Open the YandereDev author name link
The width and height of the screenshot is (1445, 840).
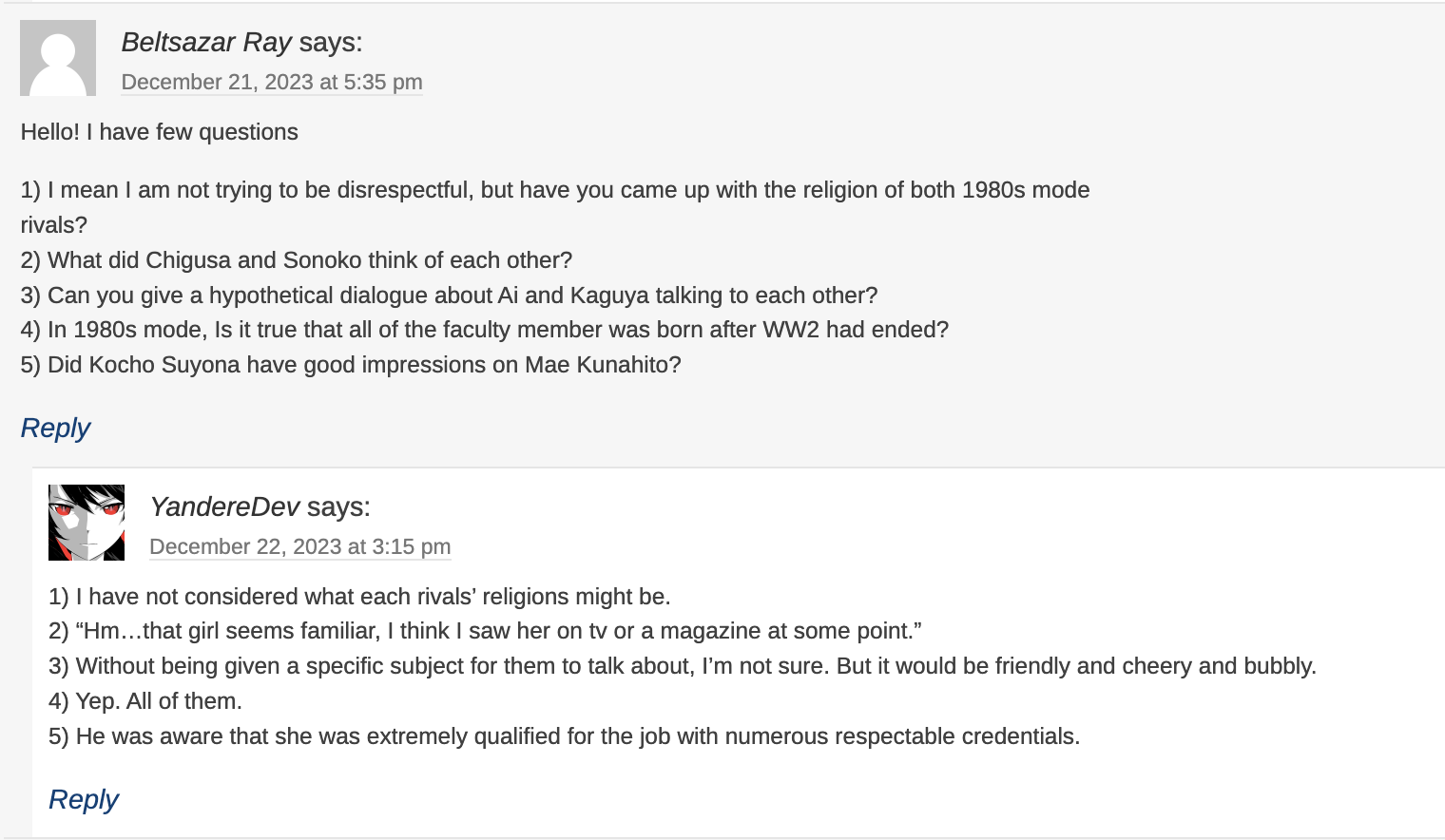point(224,507)
